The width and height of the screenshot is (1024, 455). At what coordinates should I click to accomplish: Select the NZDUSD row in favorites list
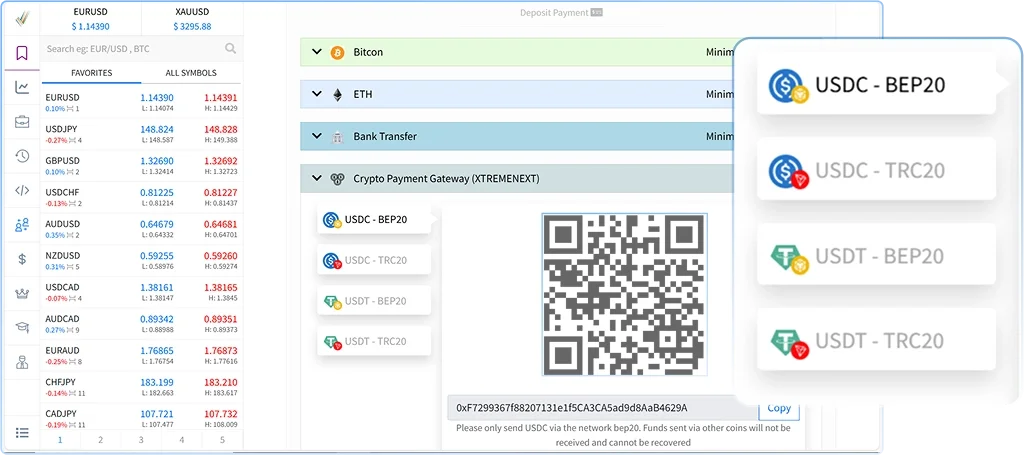pyautogui.click(x=142, y=261)
